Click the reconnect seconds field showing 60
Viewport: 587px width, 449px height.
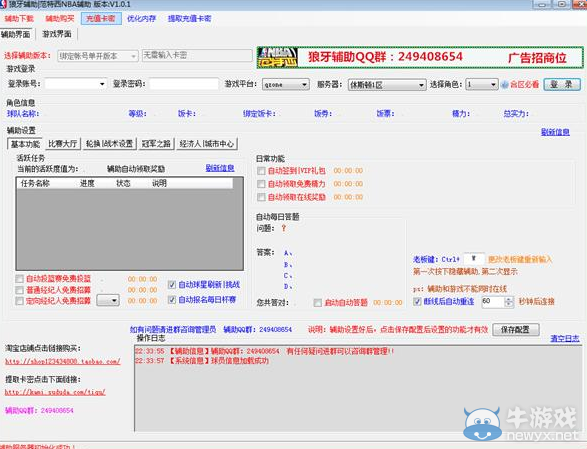coord(493,301)
